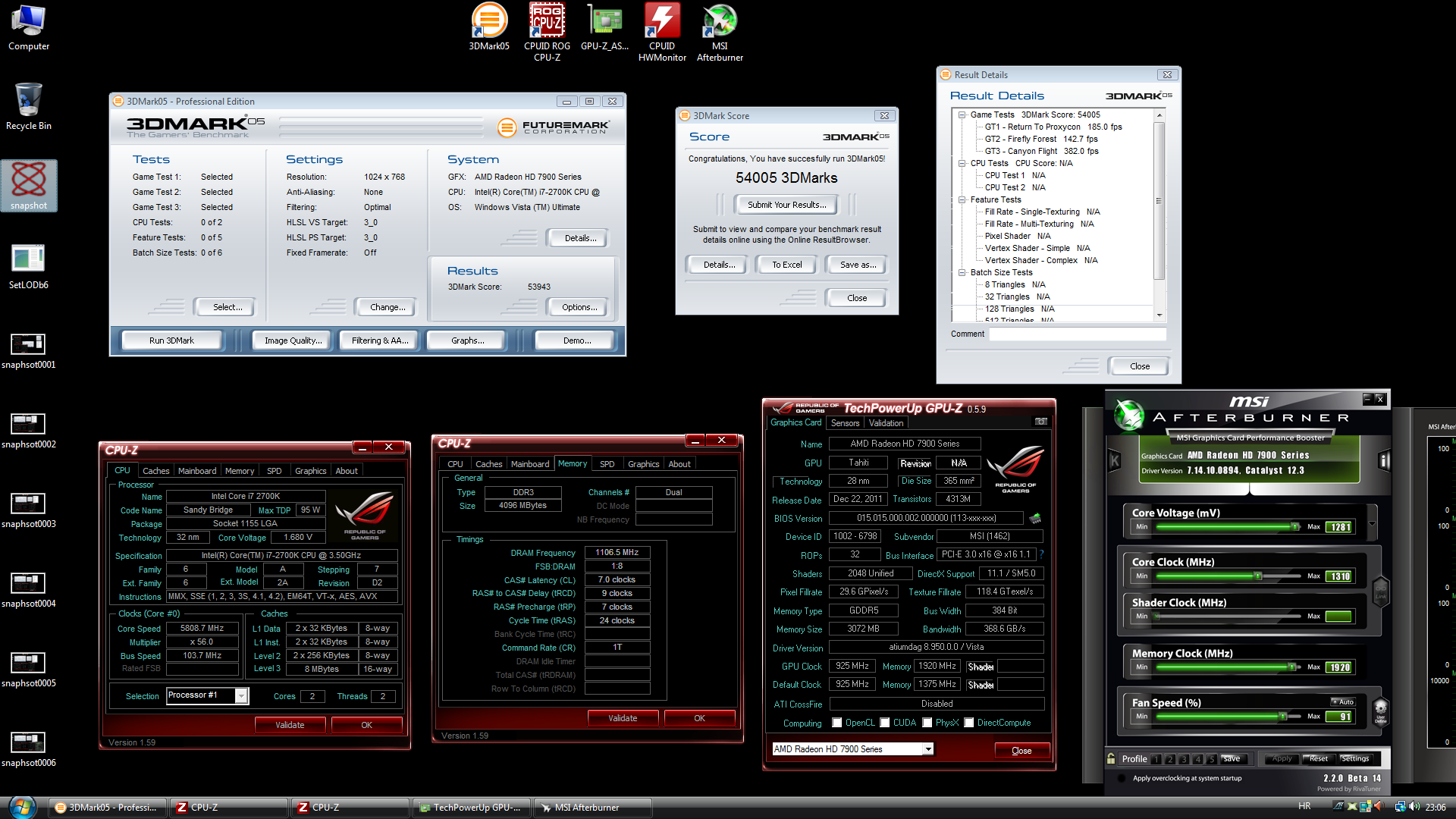Viewport: 1456px width, 819px height.
Task: Click the Comment field in Result Details
Action: pos(1078,334)
